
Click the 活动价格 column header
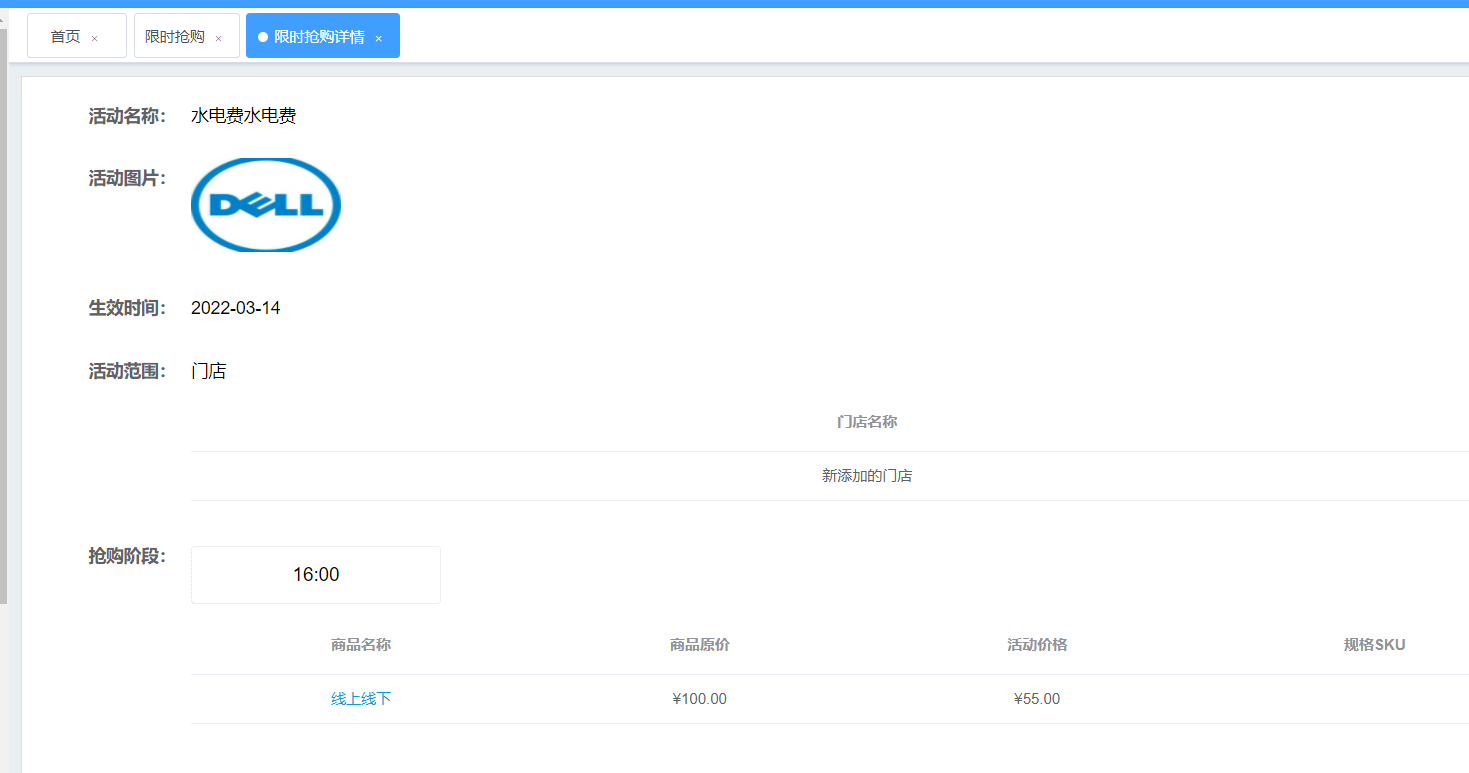click(1037, 645)
